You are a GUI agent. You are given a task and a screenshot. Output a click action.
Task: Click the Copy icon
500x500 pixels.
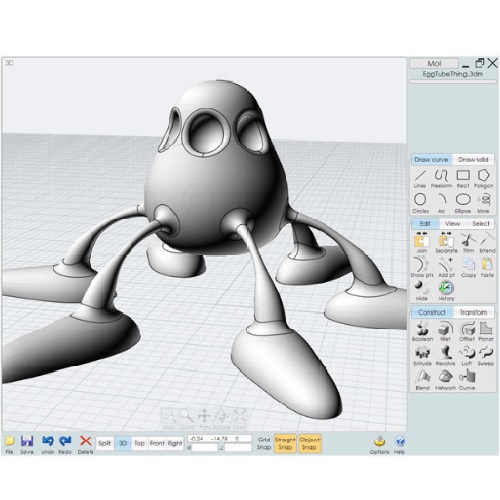(x=468, y=267)
